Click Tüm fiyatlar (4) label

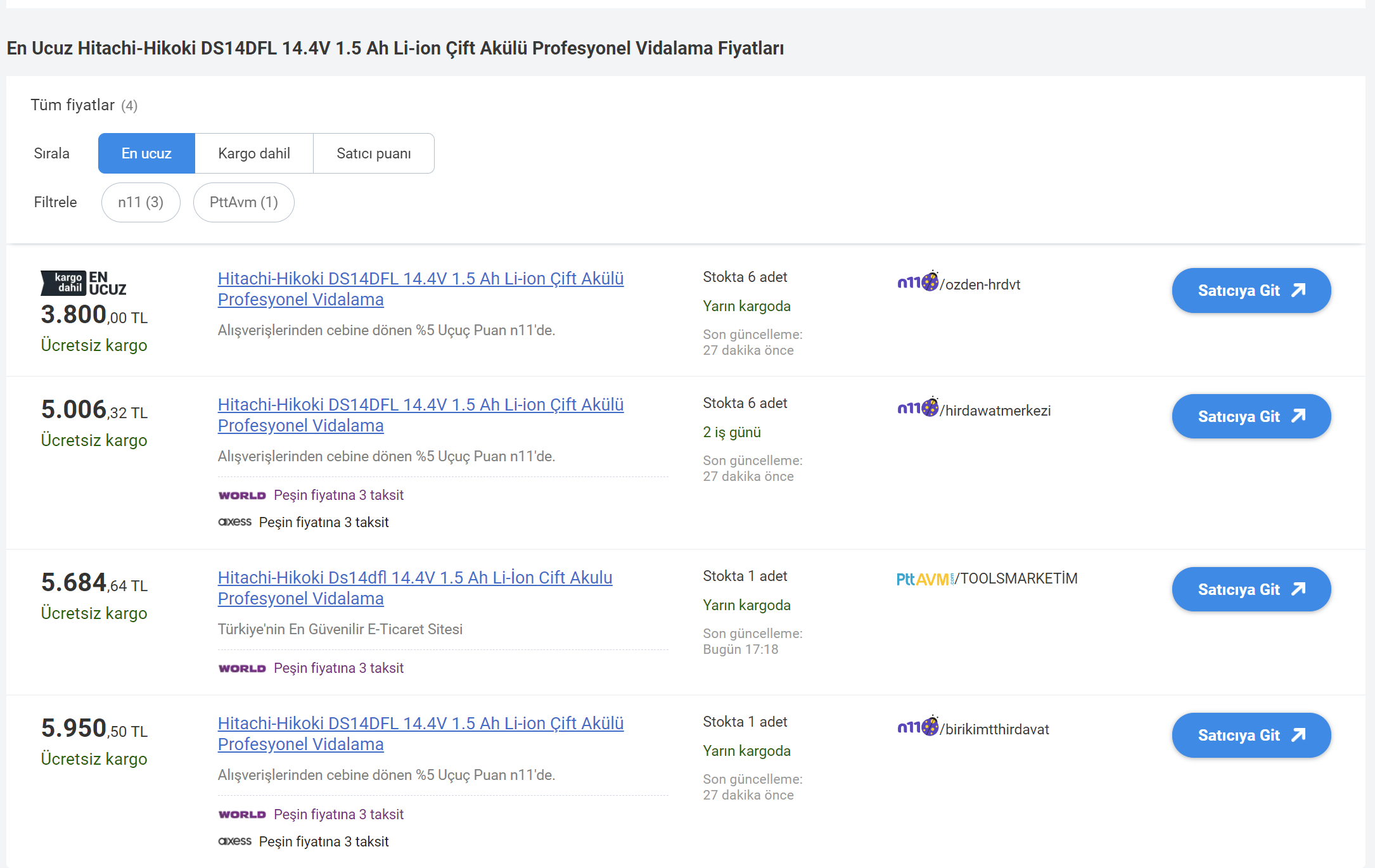point(84,105)
